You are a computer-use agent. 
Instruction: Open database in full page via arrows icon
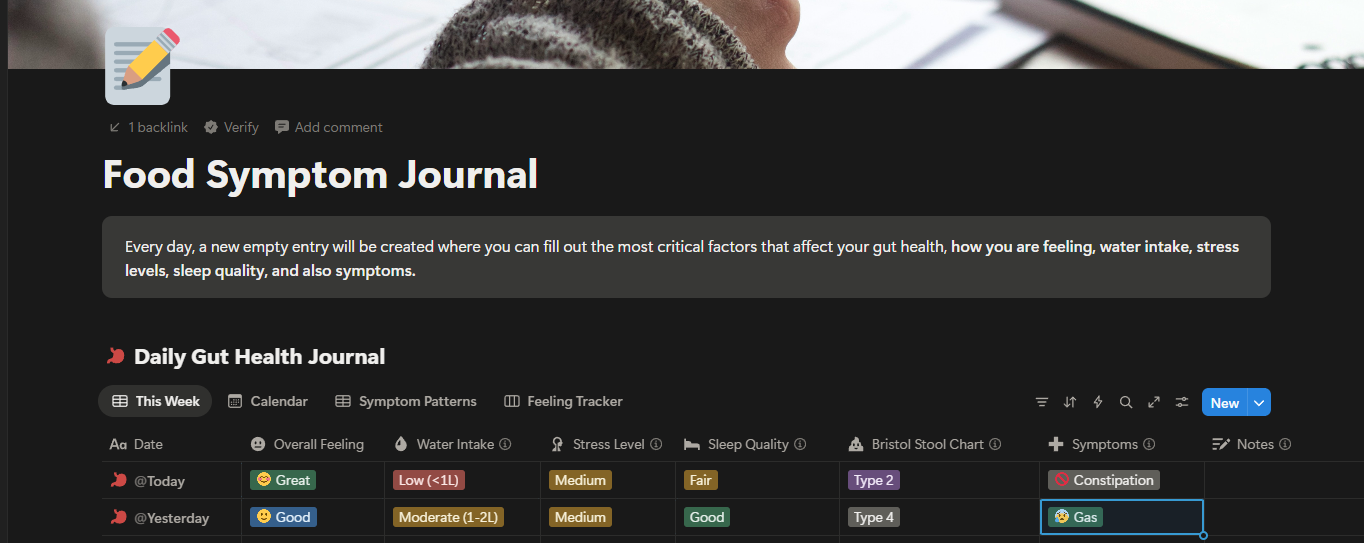(1154, 402)
